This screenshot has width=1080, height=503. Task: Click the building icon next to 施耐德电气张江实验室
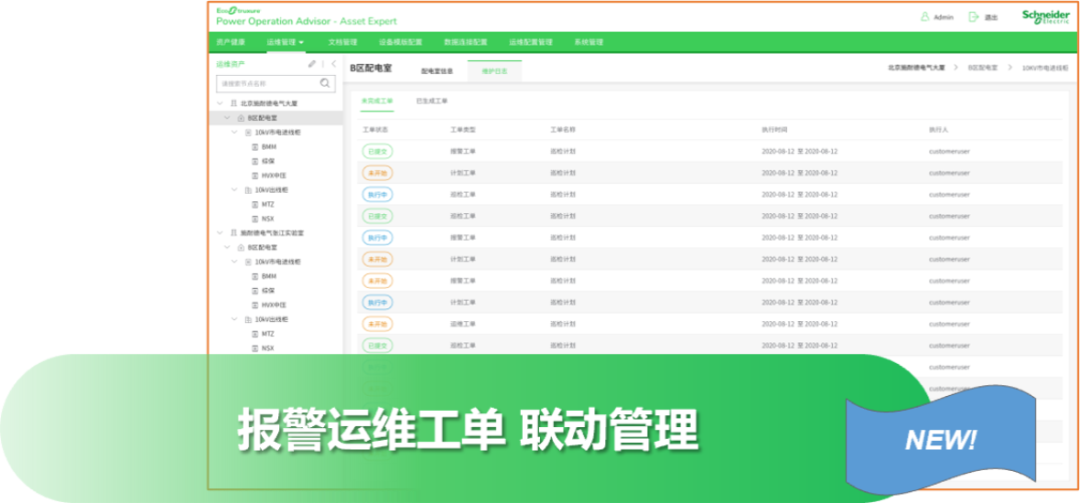(x=233, y=233)
